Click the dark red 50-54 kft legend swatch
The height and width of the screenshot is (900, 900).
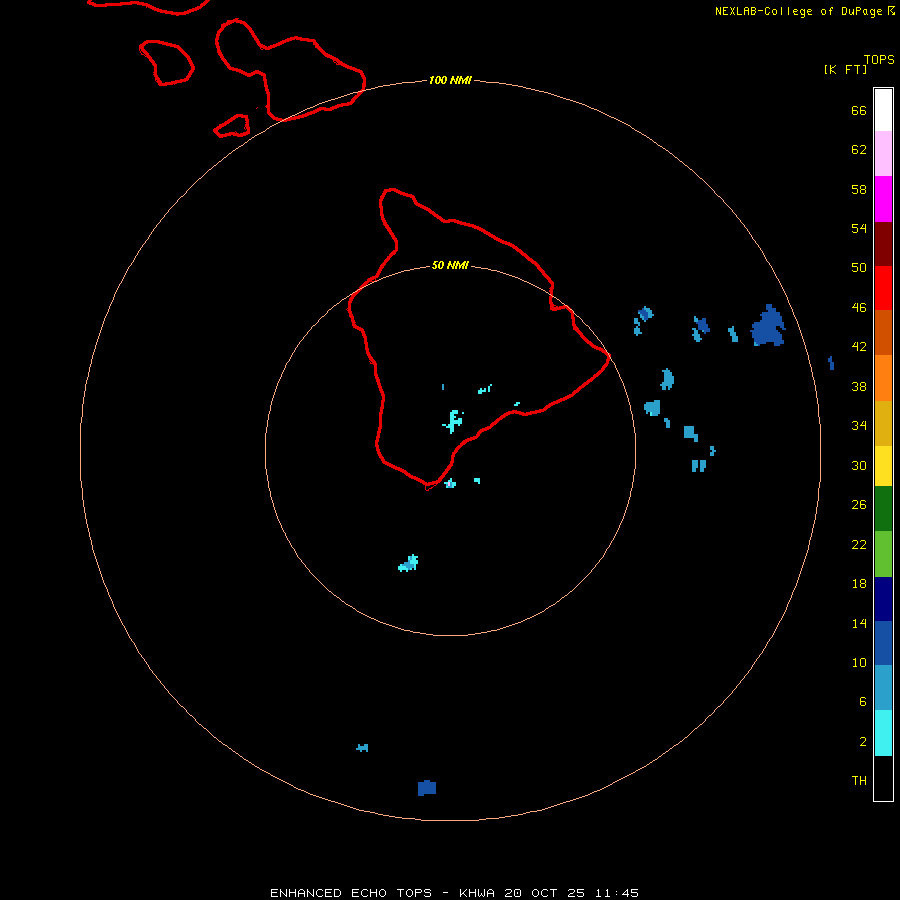tap(883, 243)
